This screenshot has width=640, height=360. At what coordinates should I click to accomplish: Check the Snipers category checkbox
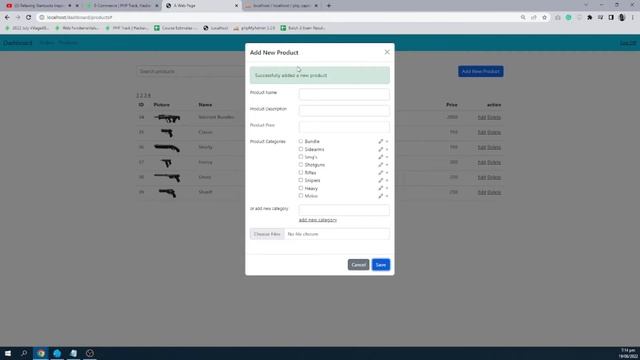click(301, 180)
